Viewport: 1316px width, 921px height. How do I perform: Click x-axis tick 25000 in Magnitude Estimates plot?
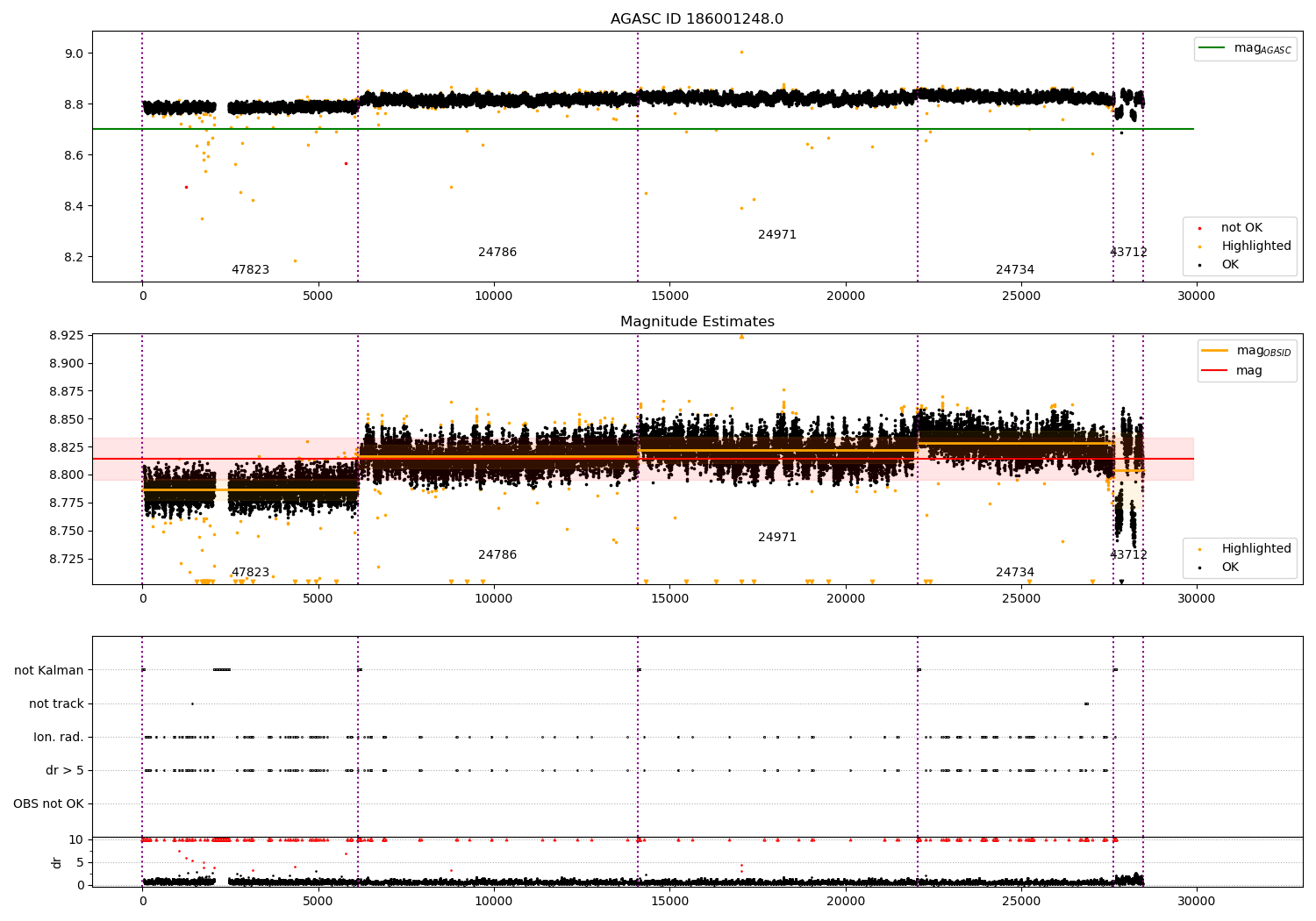(1021, 599)
